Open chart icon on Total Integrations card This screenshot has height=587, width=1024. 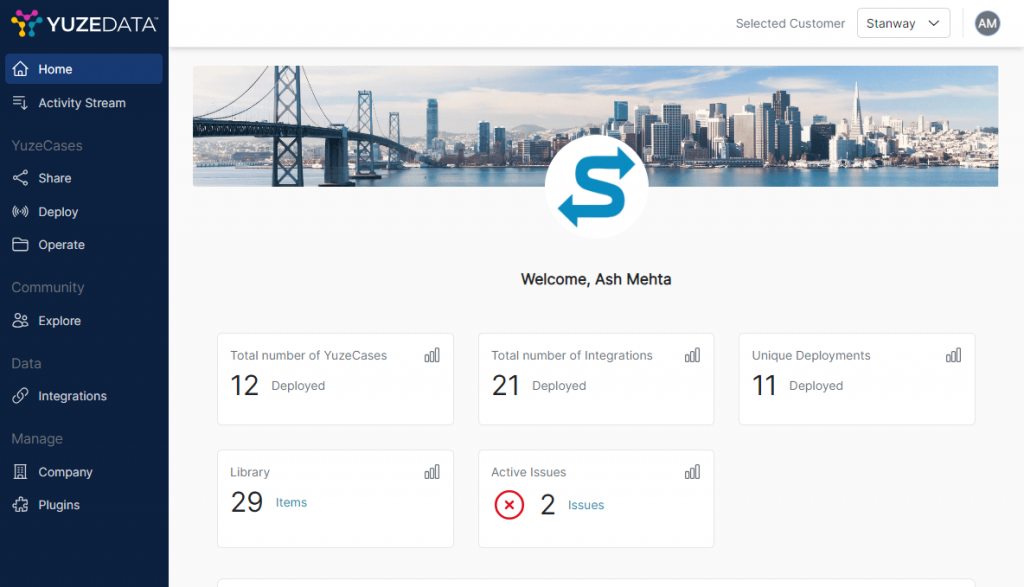tap(692, 355)
